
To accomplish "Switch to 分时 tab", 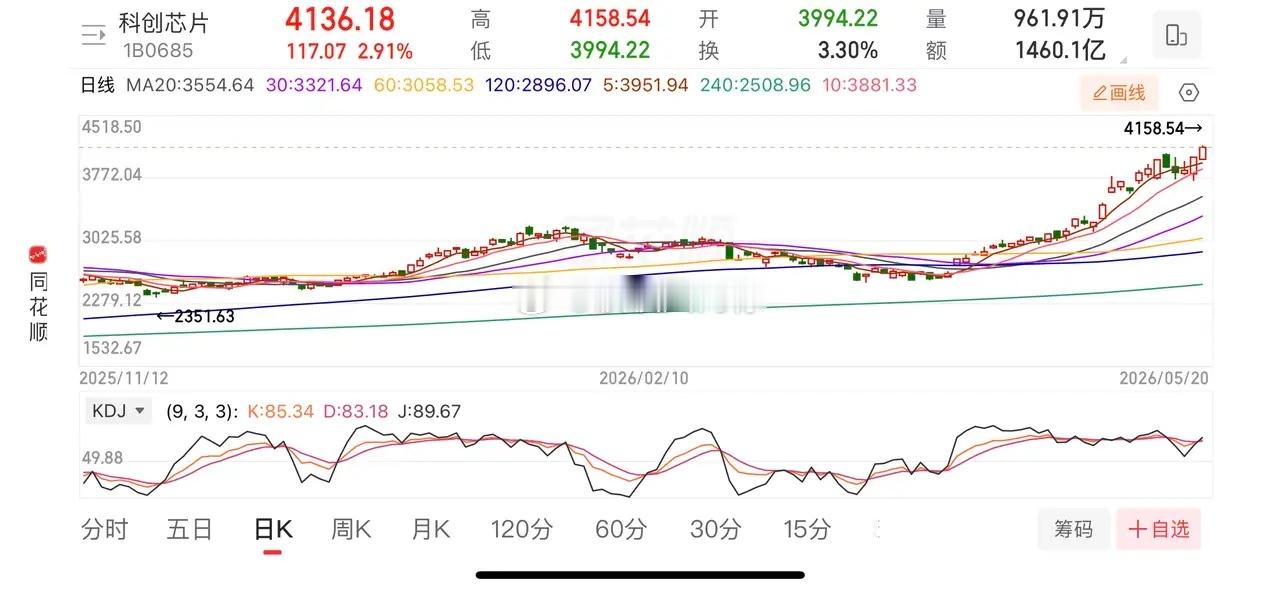I will coord(105,529).
